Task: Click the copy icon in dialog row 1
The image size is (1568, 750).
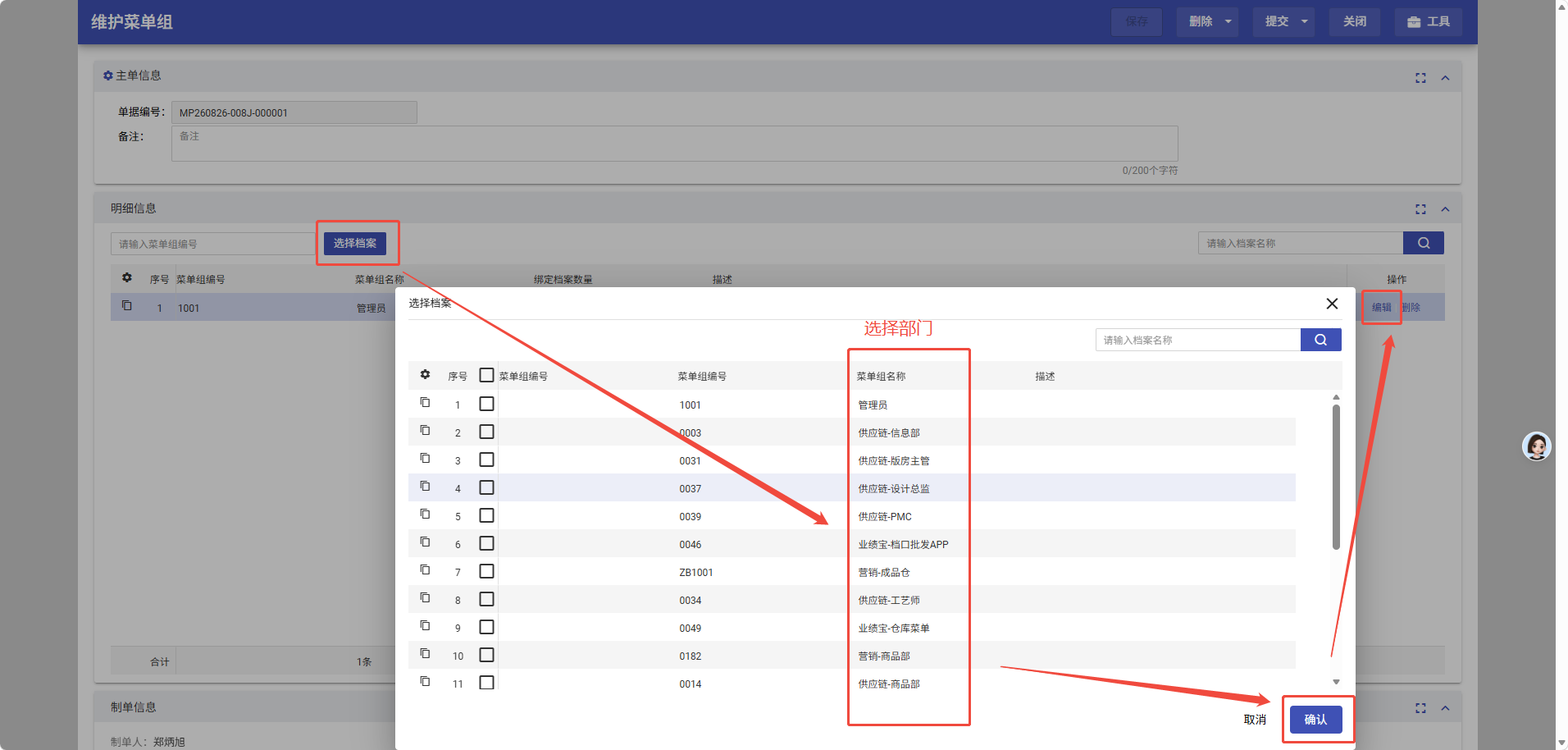Action: pyautogui.click(x=425, y=402)
